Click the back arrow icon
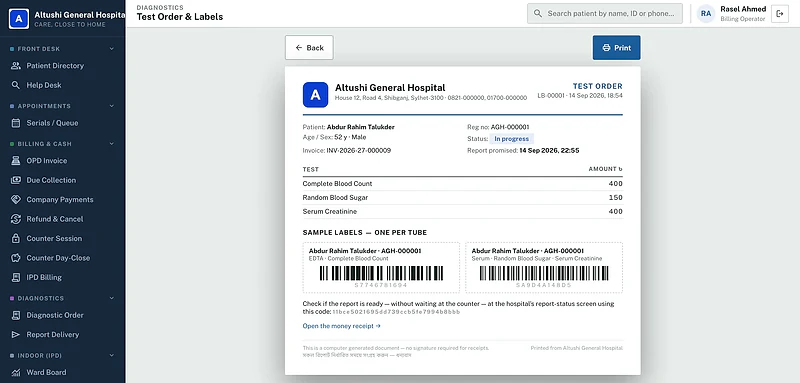 point(299,48)
